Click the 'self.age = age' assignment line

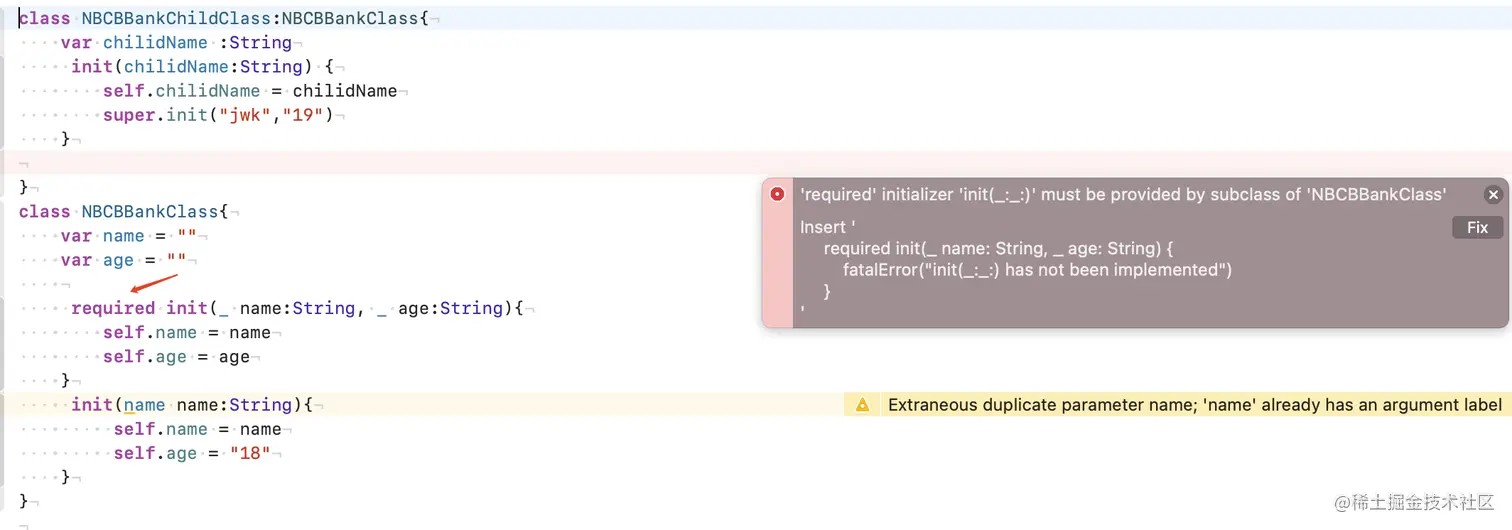(176, 357)
